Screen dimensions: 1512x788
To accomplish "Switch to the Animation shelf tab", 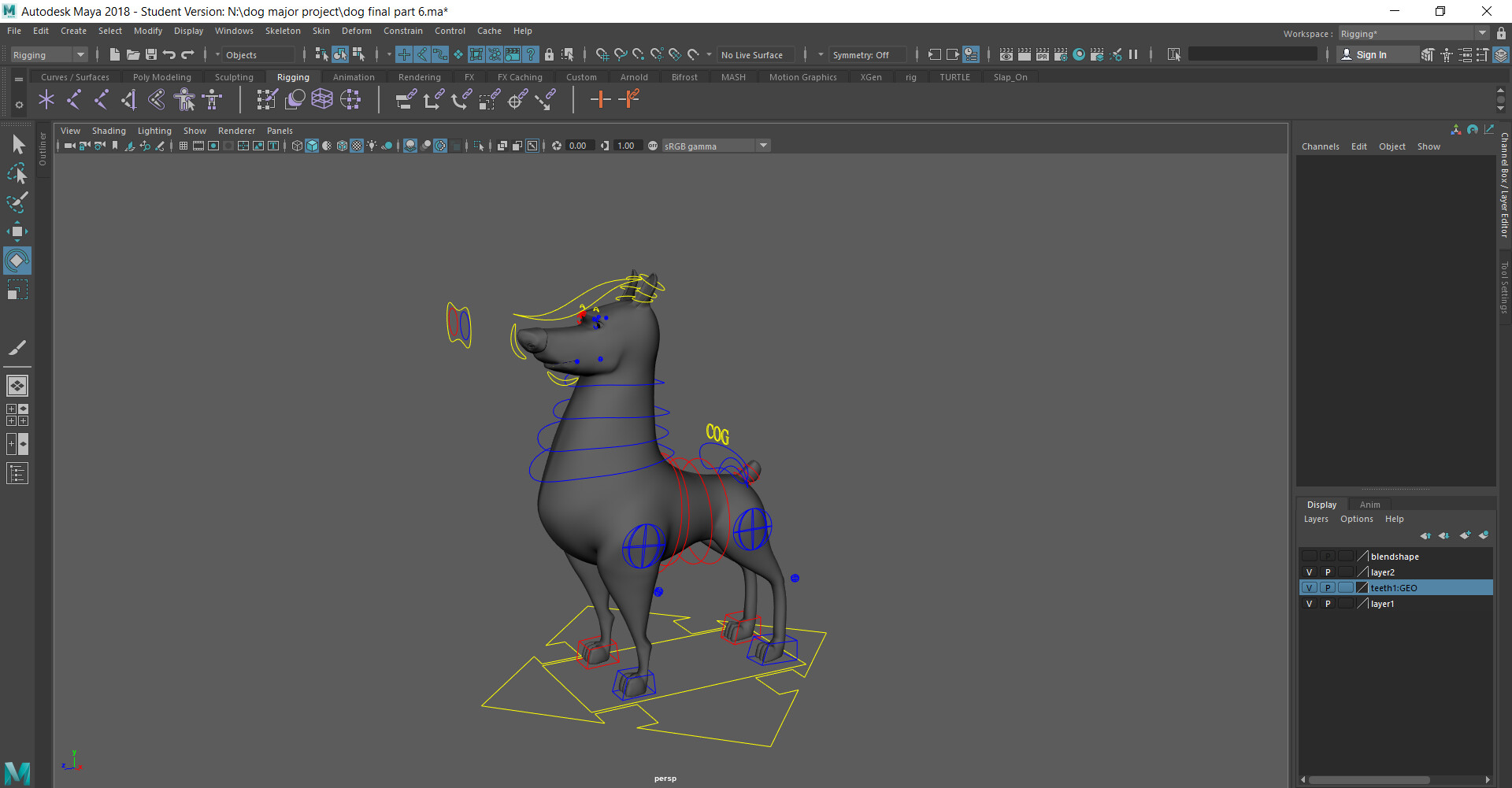I will (353, 76).
